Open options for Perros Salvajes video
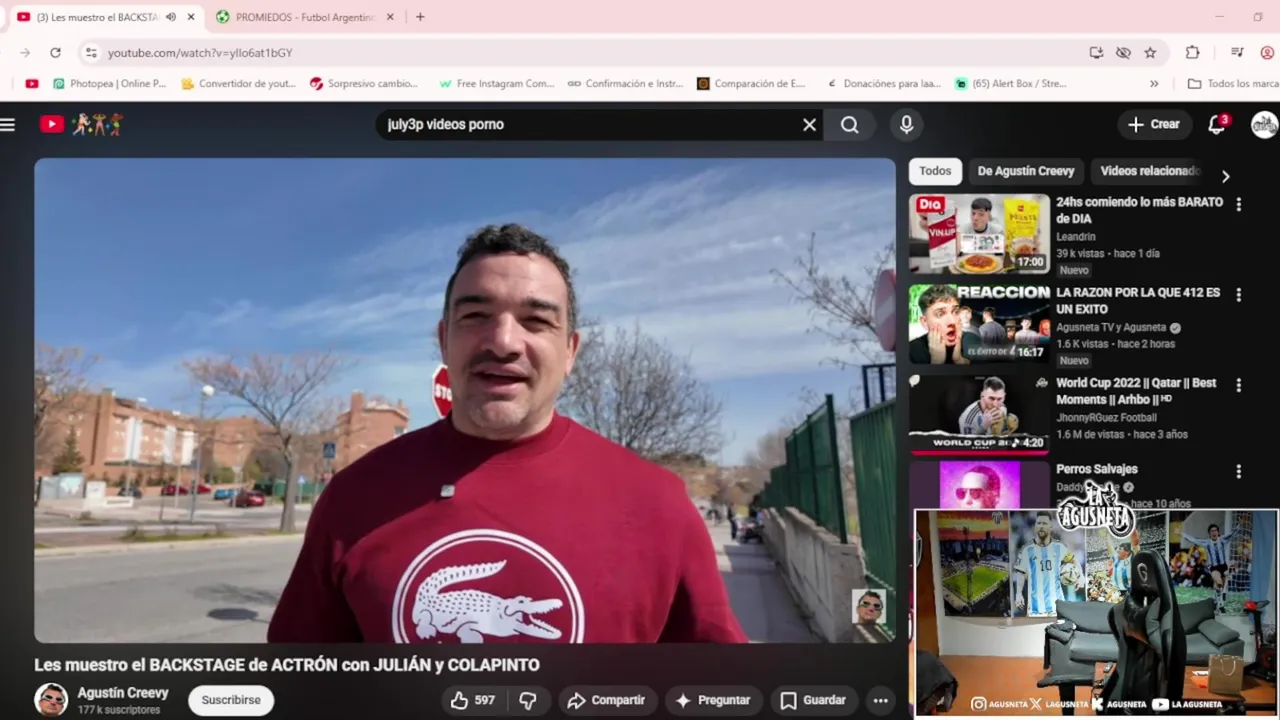Viewport: 1280px width, 720px height. [x=1239, y=471]
